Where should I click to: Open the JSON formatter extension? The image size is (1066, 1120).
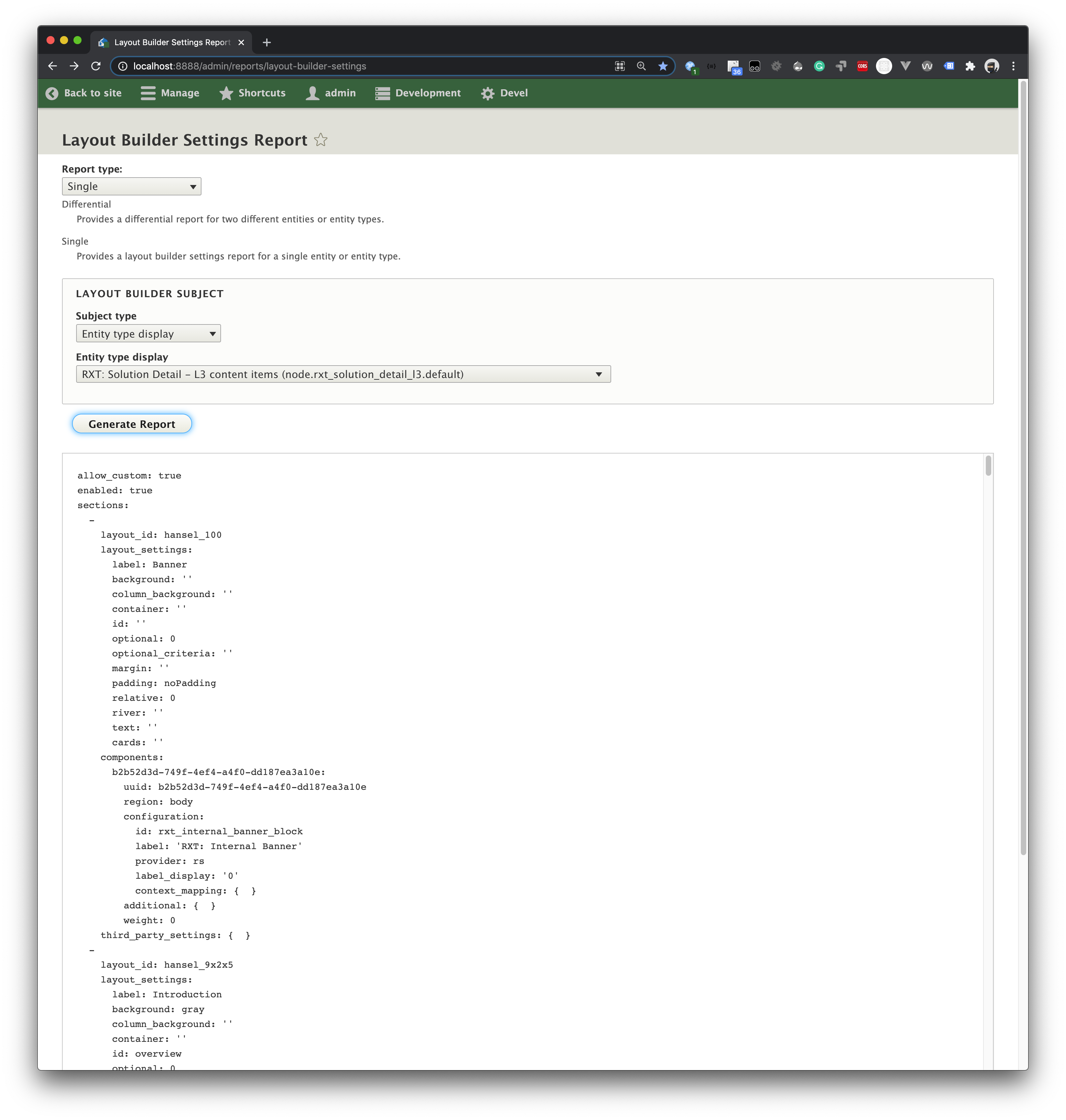[712, 66]
